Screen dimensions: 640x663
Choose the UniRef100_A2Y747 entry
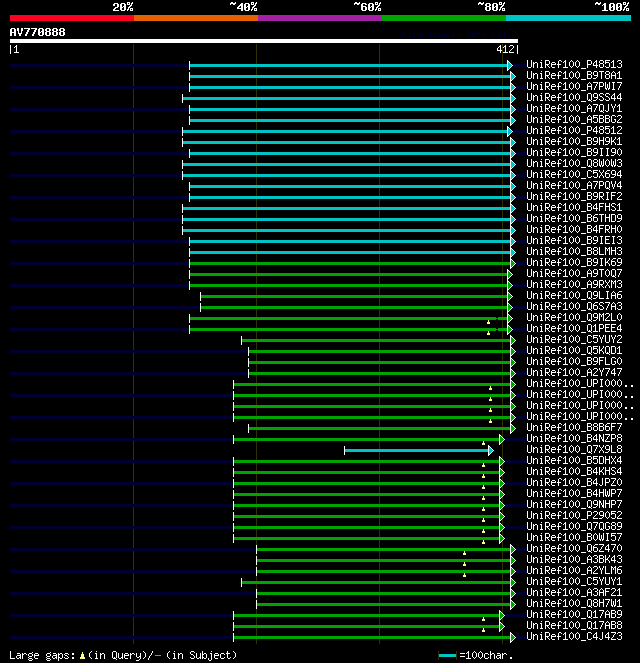[x=574, y=372]
